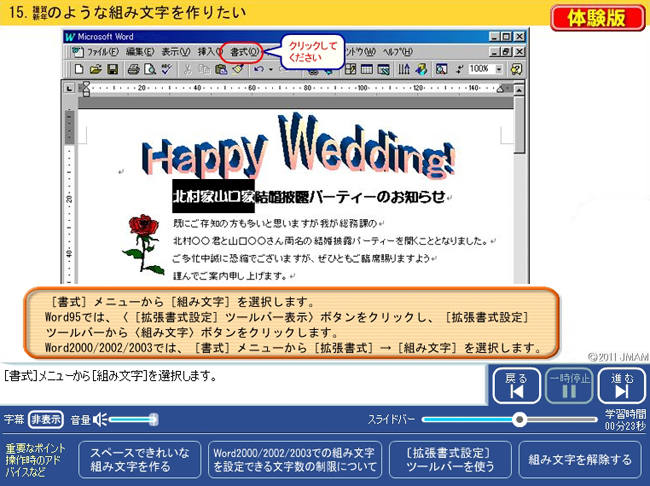
Task: Click the 戻る back button
Action: (x=517, y=386)
